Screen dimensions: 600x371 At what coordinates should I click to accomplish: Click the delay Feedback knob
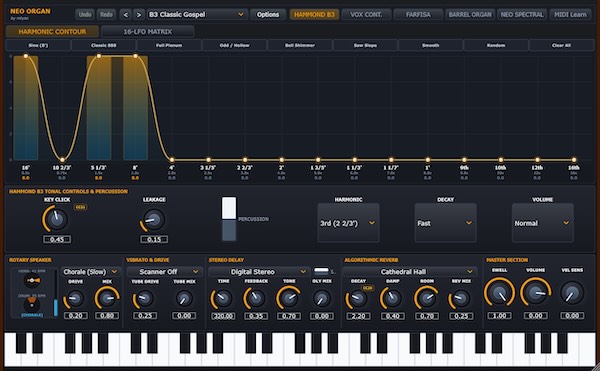pos(256,298)
